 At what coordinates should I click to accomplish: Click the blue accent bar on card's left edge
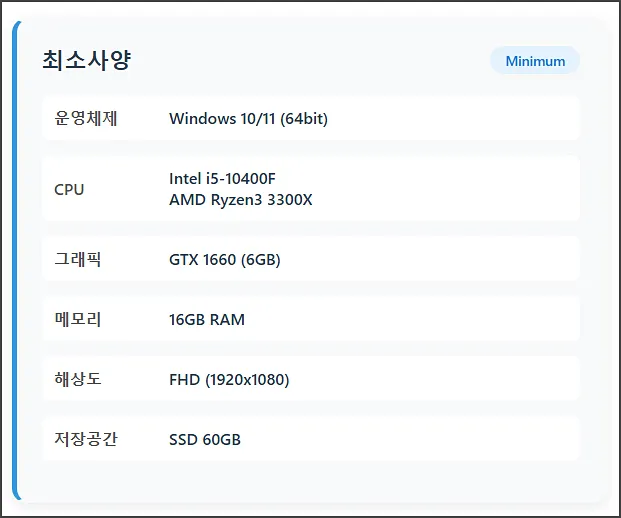15,260
